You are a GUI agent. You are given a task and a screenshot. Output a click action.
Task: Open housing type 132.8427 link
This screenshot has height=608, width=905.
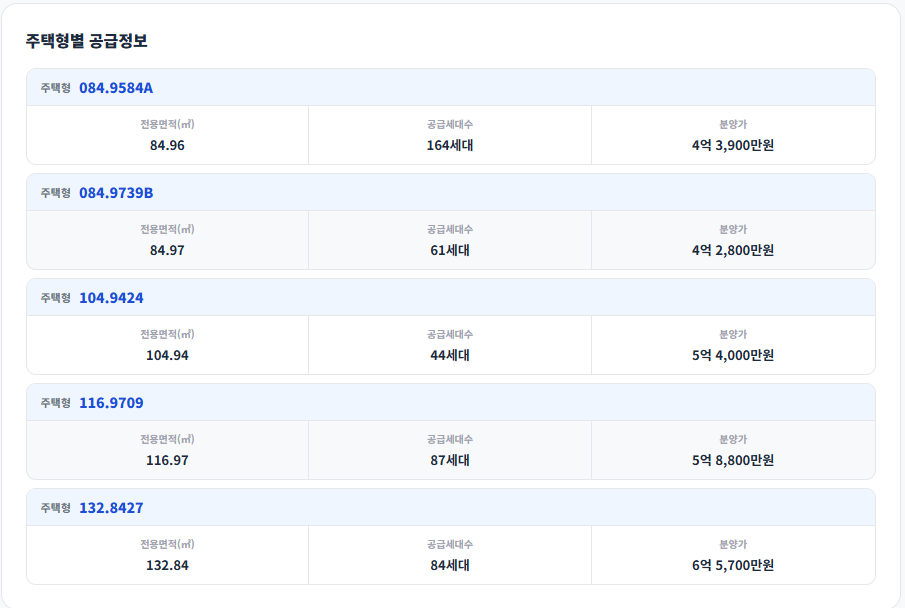[111, 508]
